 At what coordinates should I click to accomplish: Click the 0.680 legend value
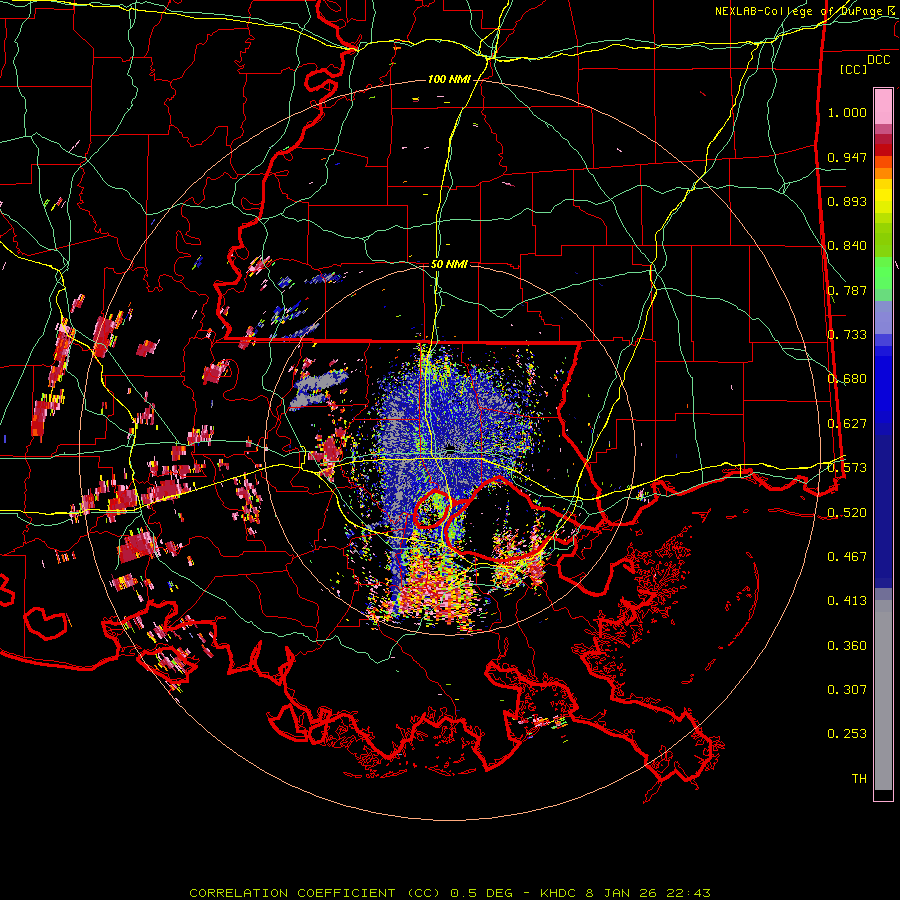coord(847,379)
